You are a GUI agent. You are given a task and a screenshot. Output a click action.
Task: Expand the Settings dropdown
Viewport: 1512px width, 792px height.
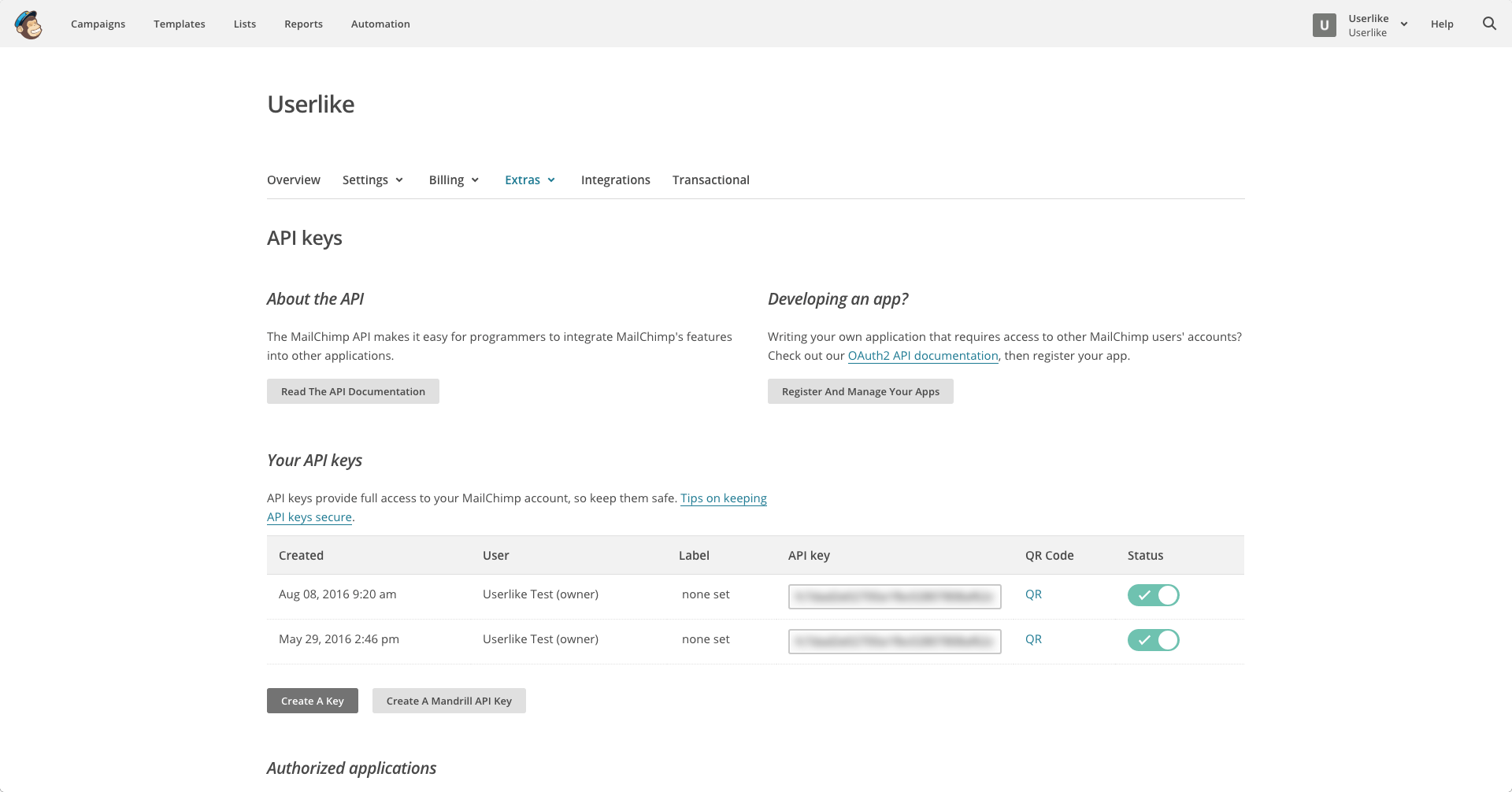coord(372,180)
